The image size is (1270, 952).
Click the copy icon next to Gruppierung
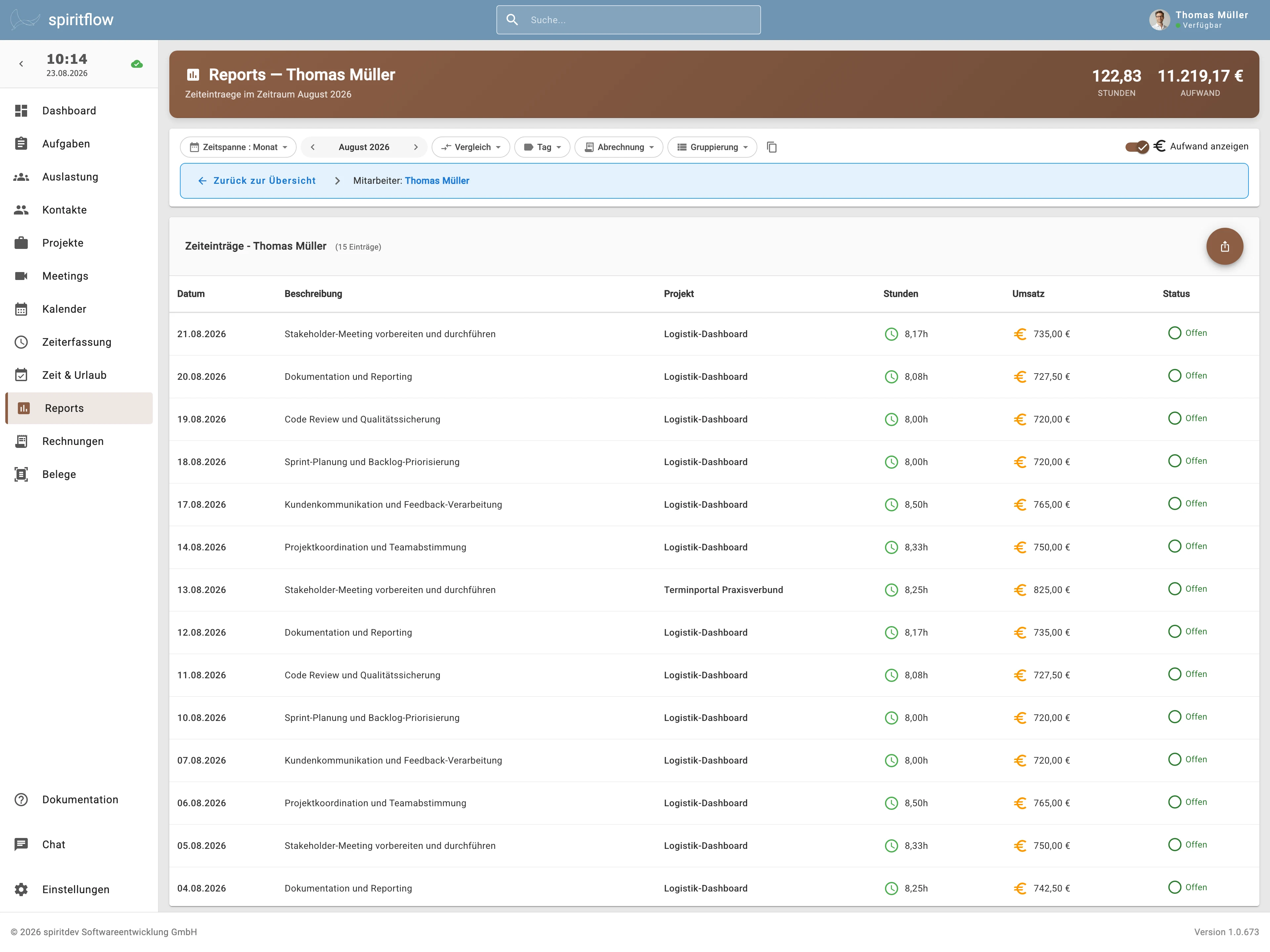click(772, 147)
